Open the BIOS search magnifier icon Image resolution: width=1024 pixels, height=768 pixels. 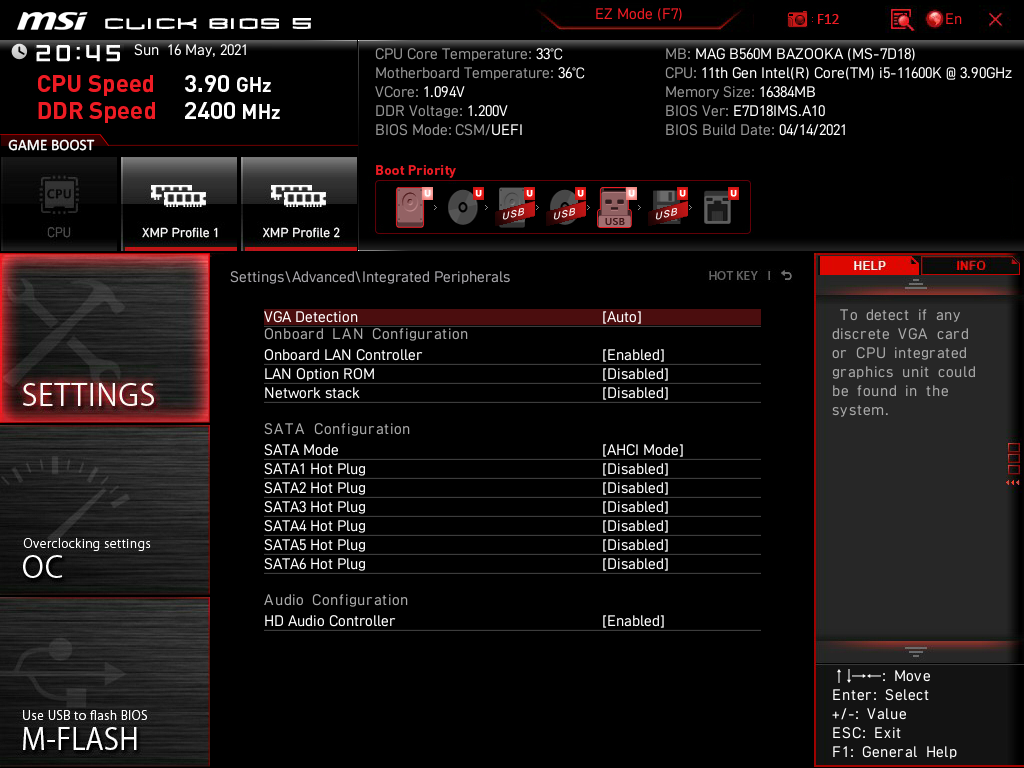(902, 20)
